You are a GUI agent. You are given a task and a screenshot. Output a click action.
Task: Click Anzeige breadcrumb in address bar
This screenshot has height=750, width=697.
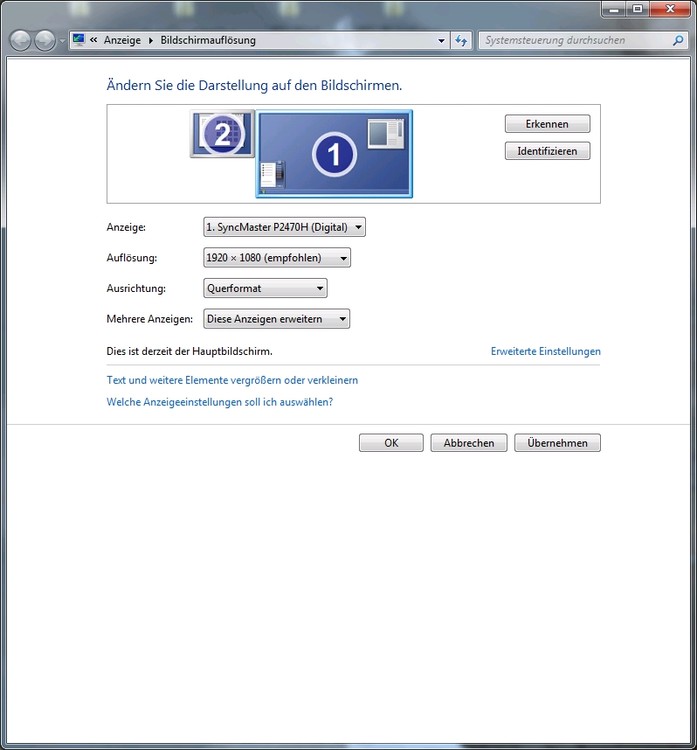click(122, 41)
